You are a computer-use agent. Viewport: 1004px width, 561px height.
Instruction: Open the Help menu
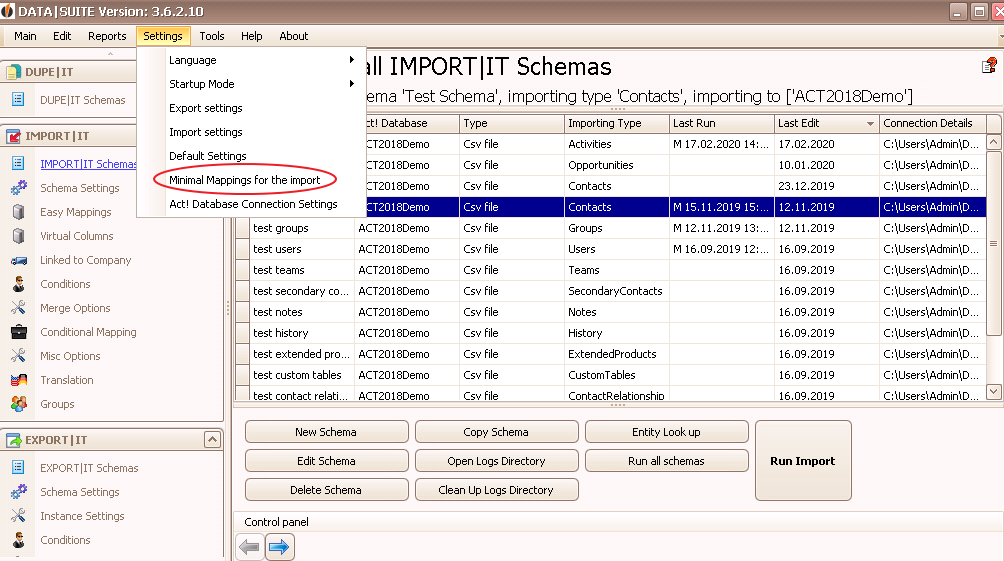pos(252,36)
